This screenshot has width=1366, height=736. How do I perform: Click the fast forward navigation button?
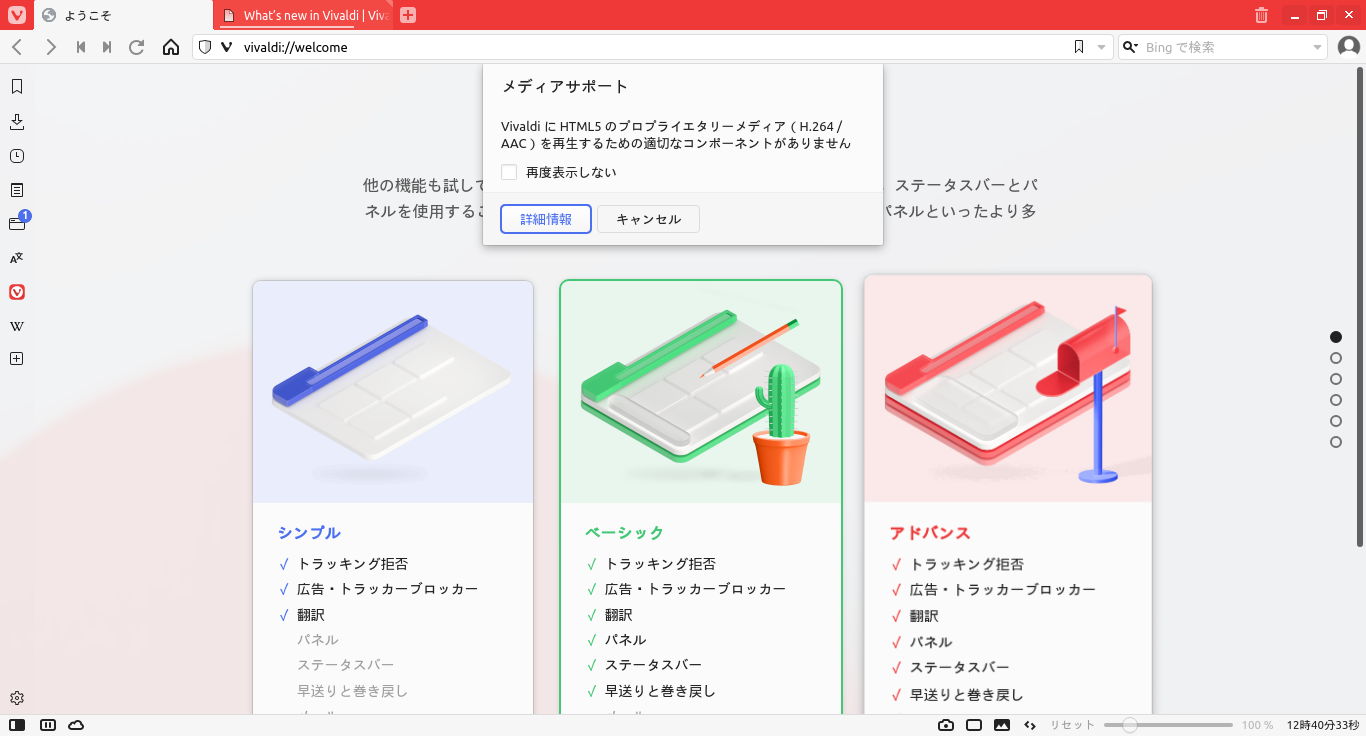[x=107, y=47]
